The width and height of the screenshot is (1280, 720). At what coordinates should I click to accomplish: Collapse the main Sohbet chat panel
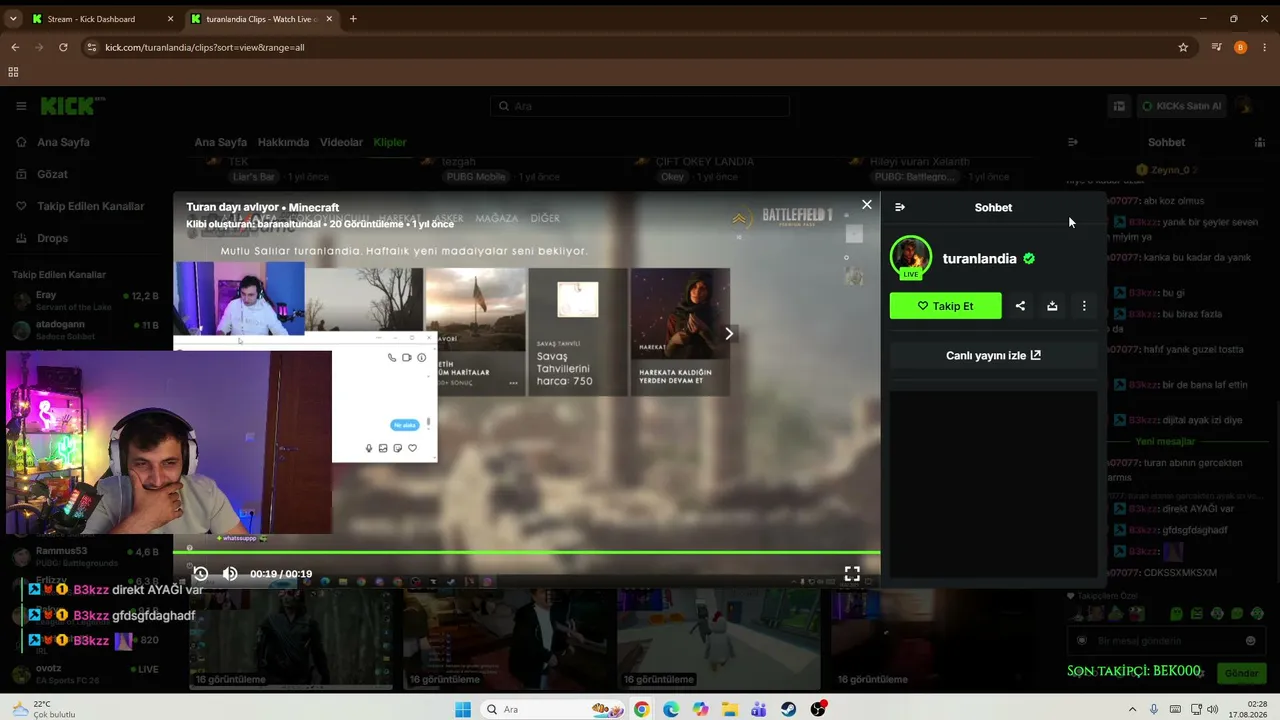(x=1073, y=142)
